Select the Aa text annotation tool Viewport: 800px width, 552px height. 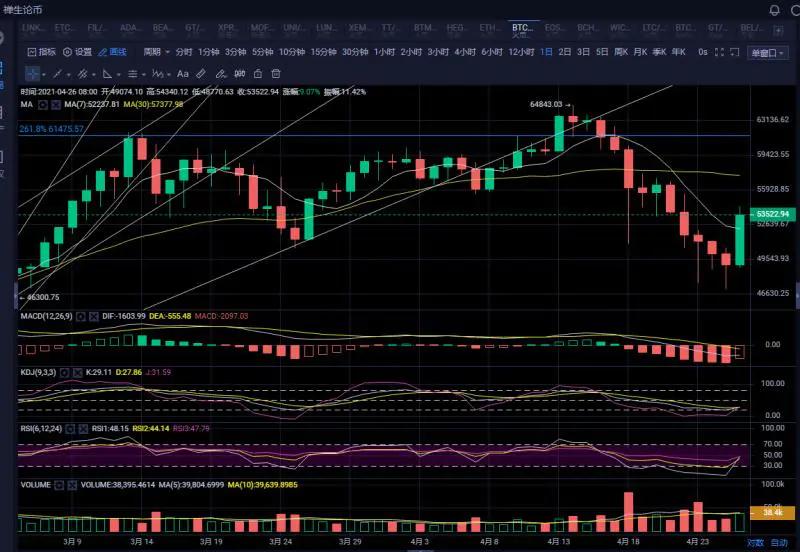[182, 74]
